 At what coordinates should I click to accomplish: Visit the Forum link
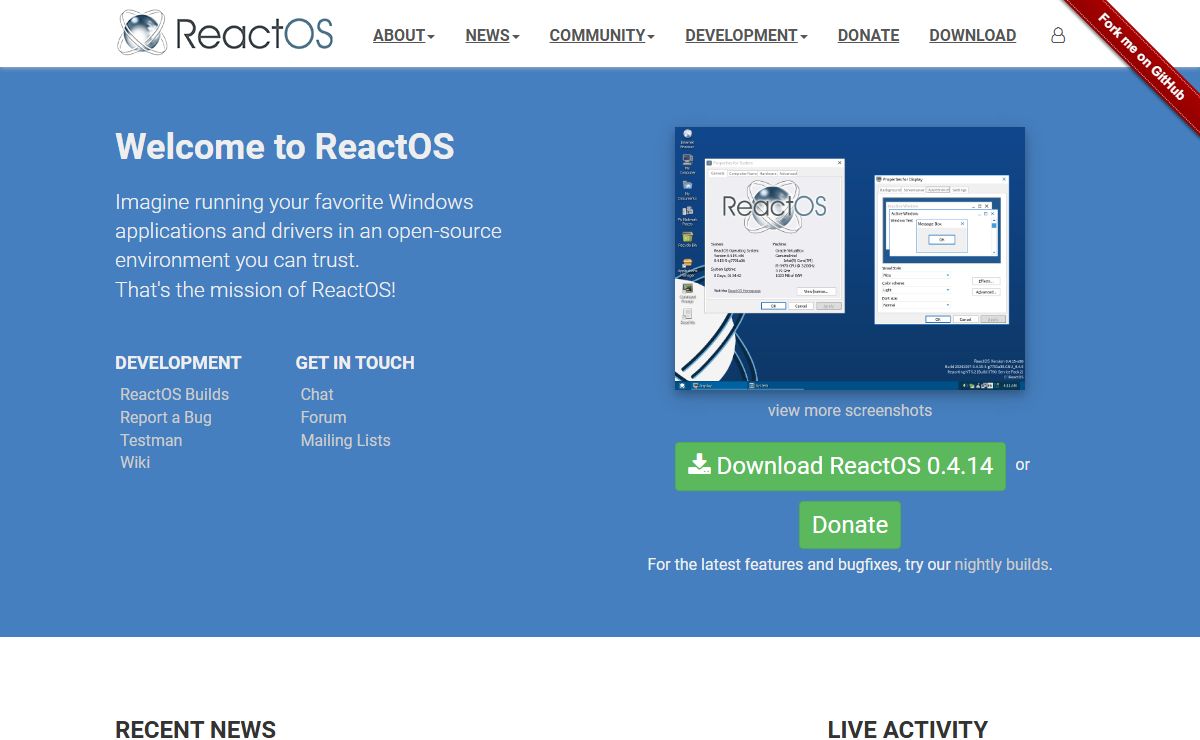pos(323,417)
